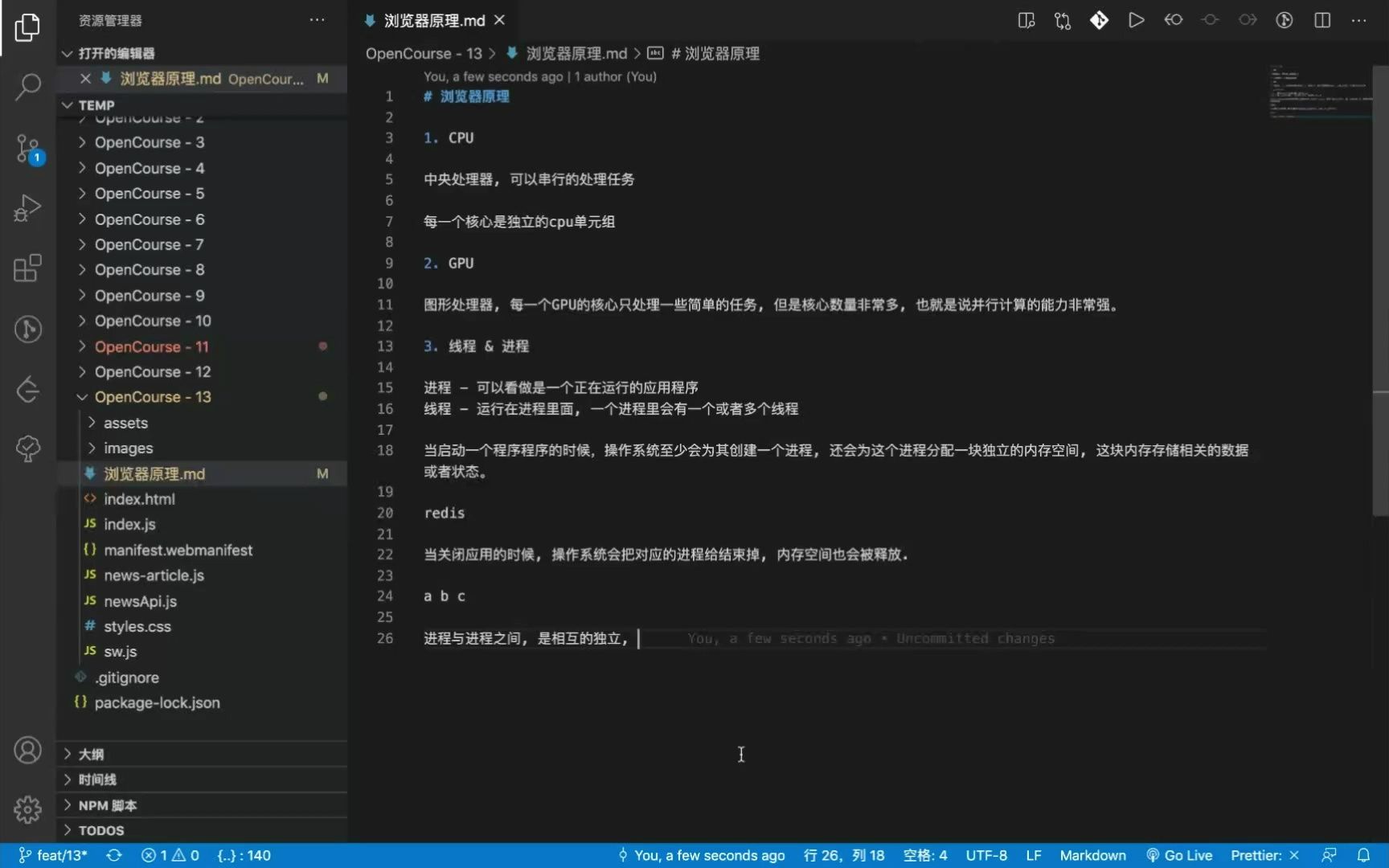Image resolution: width=1389 pixels, height=868 pixels.
Task: Open news-article.js file
Action: tap(201, 575)
